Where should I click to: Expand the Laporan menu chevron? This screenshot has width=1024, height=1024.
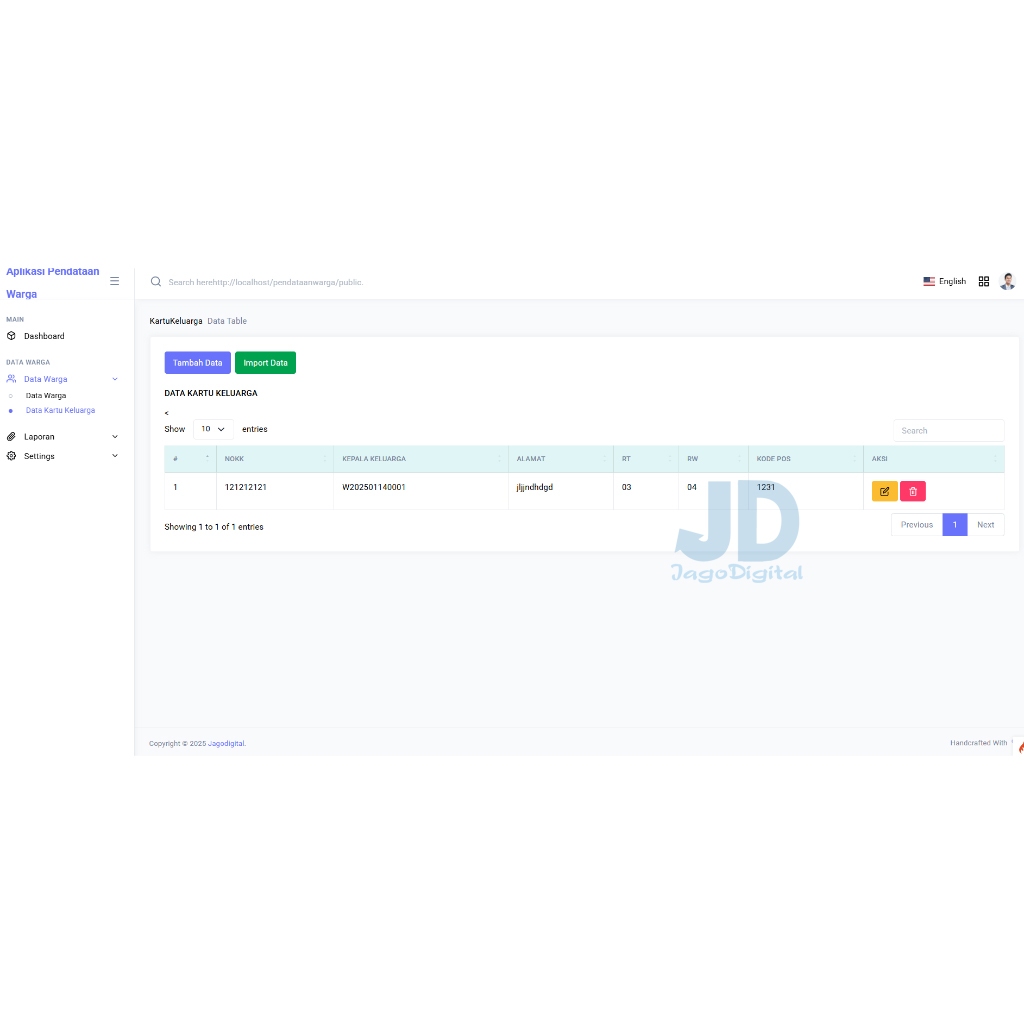coord(115,436)
